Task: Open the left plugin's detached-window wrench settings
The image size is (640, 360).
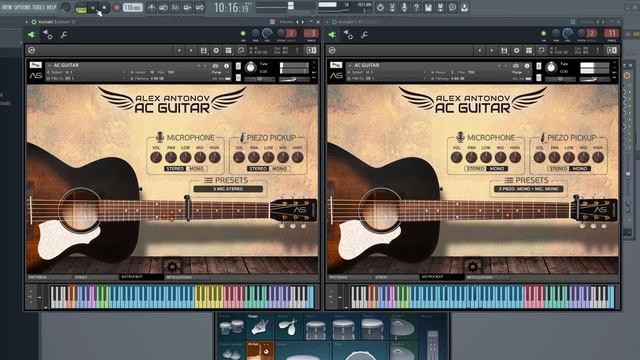Action: tap(64, 35)
